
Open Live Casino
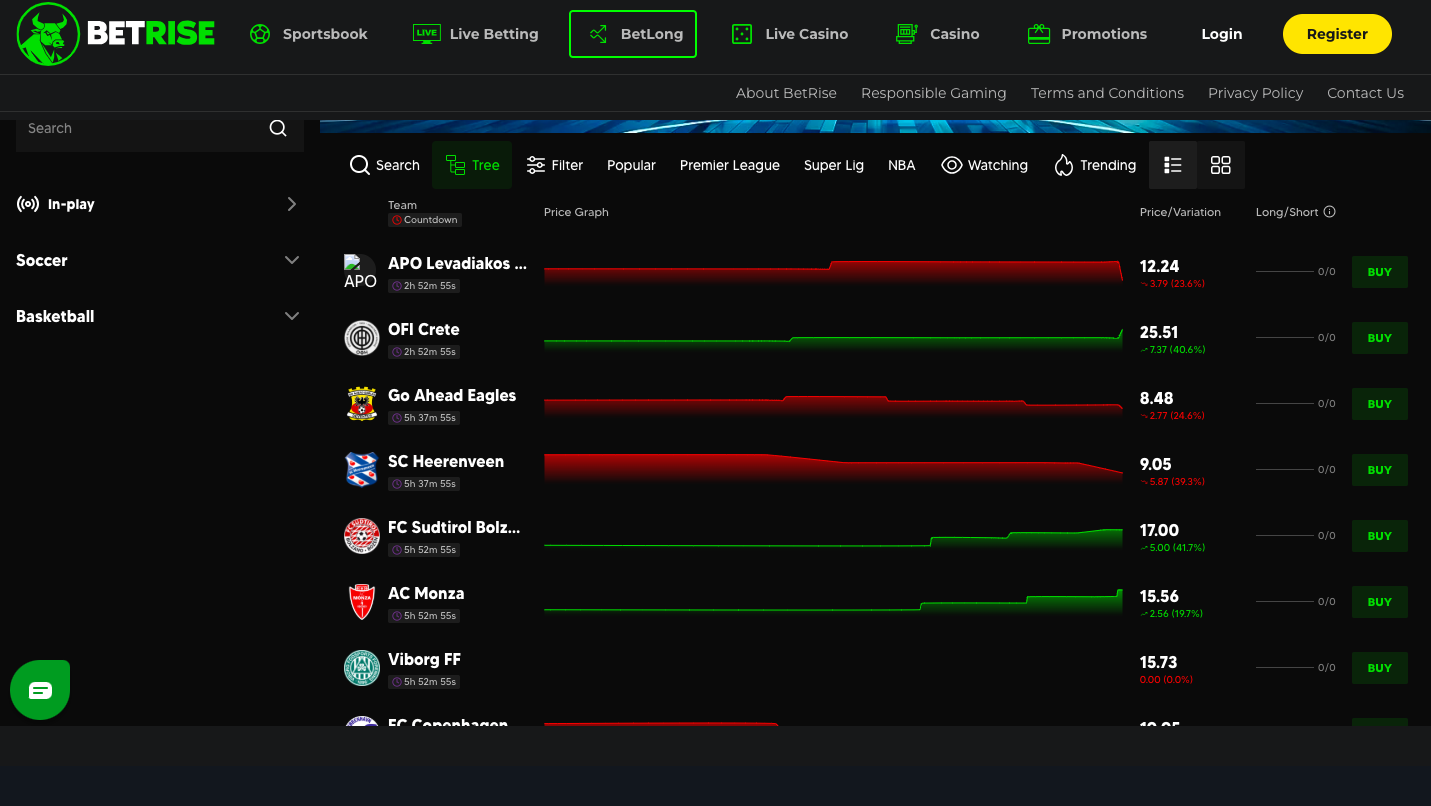(x=789, y=34)
